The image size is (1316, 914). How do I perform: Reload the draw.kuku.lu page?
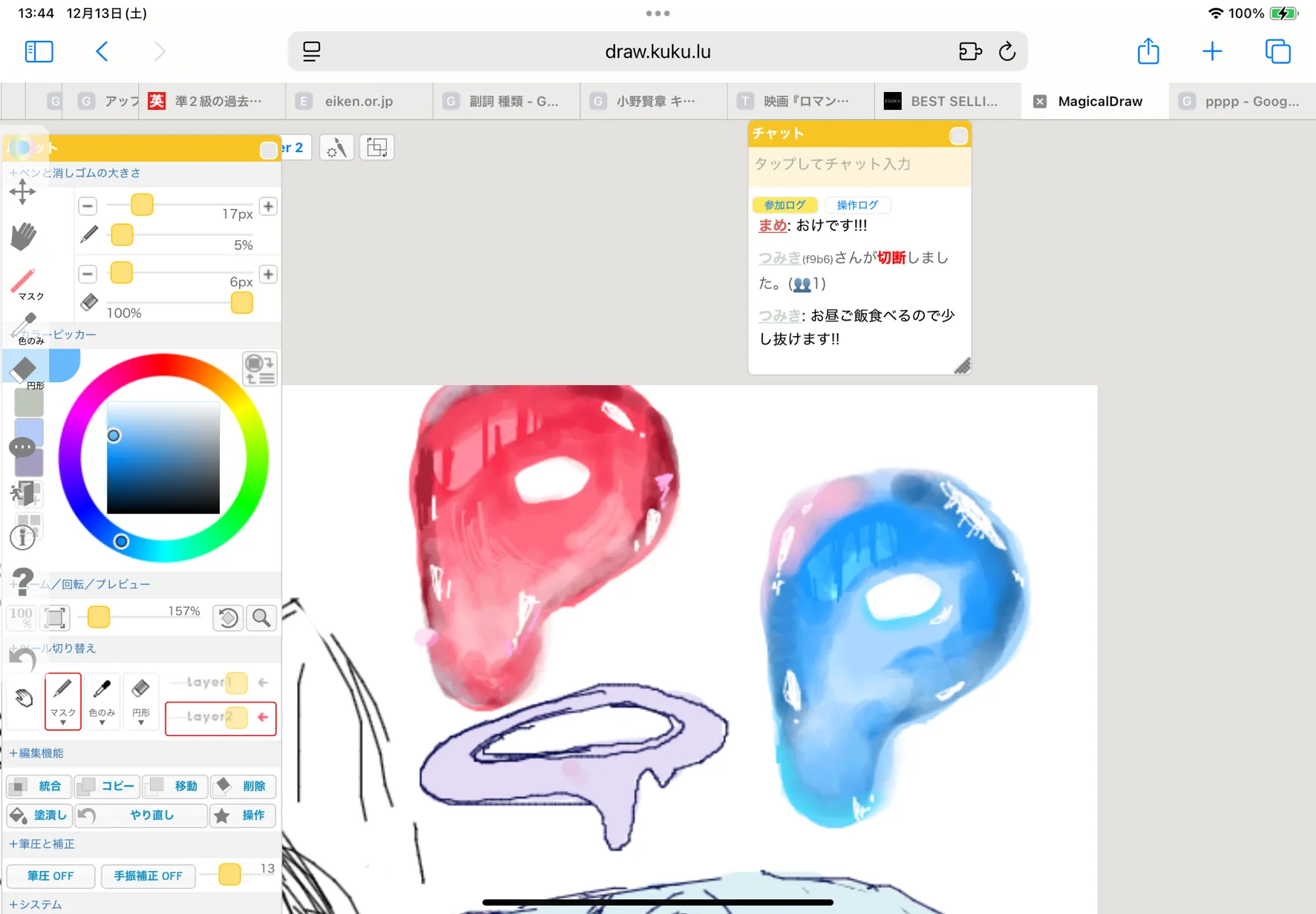tap(1007, 51)
